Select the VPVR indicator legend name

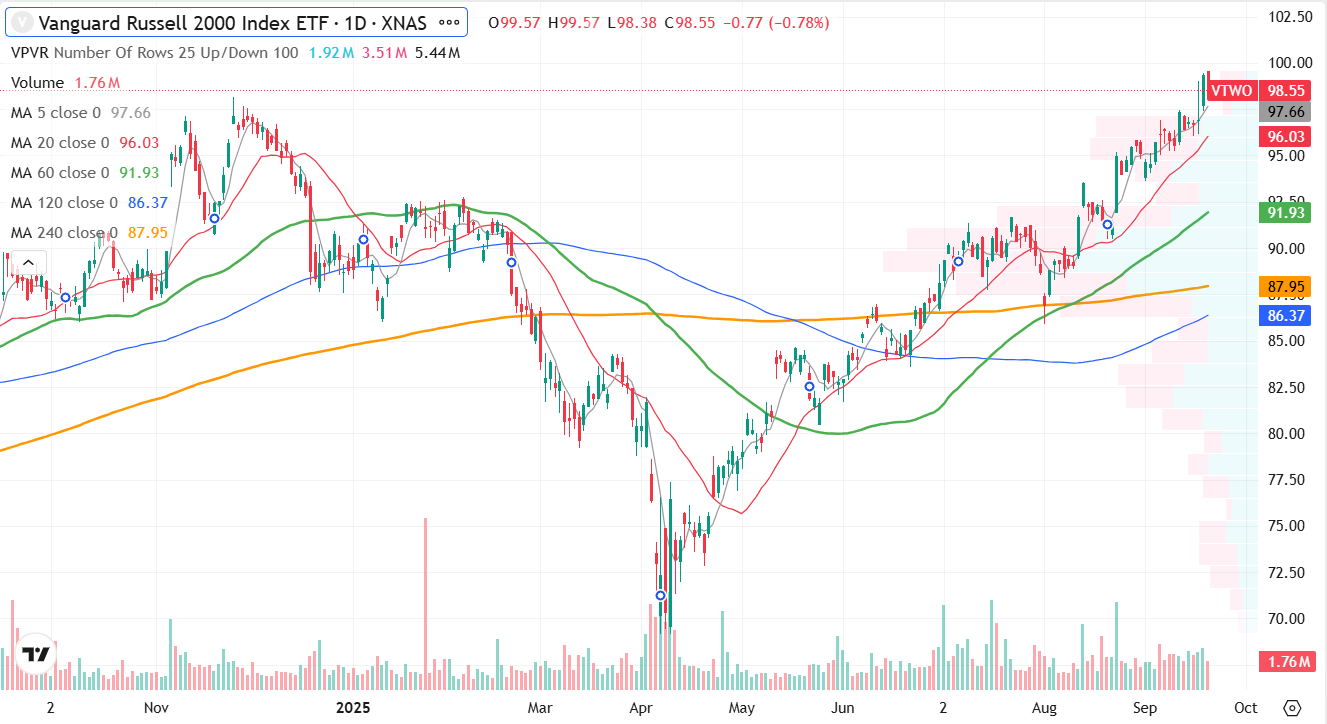30,52
